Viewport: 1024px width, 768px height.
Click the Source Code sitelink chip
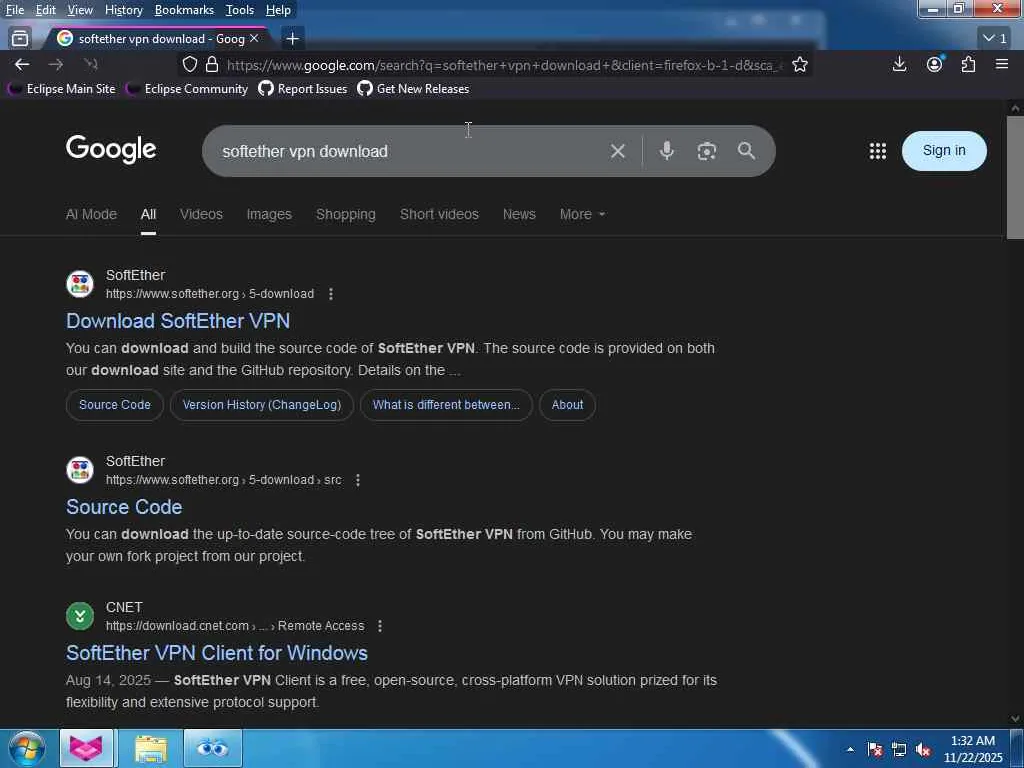[x=114, y=405]
